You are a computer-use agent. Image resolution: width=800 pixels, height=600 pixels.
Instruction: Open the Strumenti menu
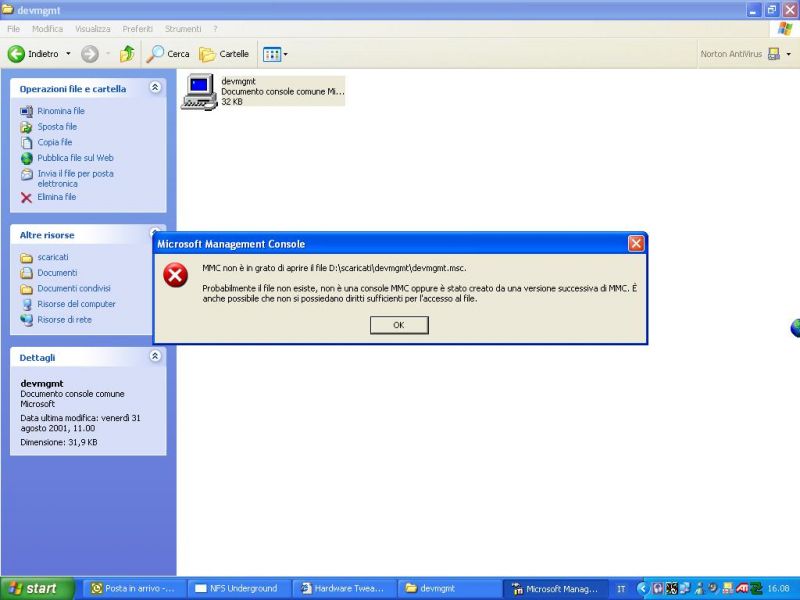click(183, 29)
